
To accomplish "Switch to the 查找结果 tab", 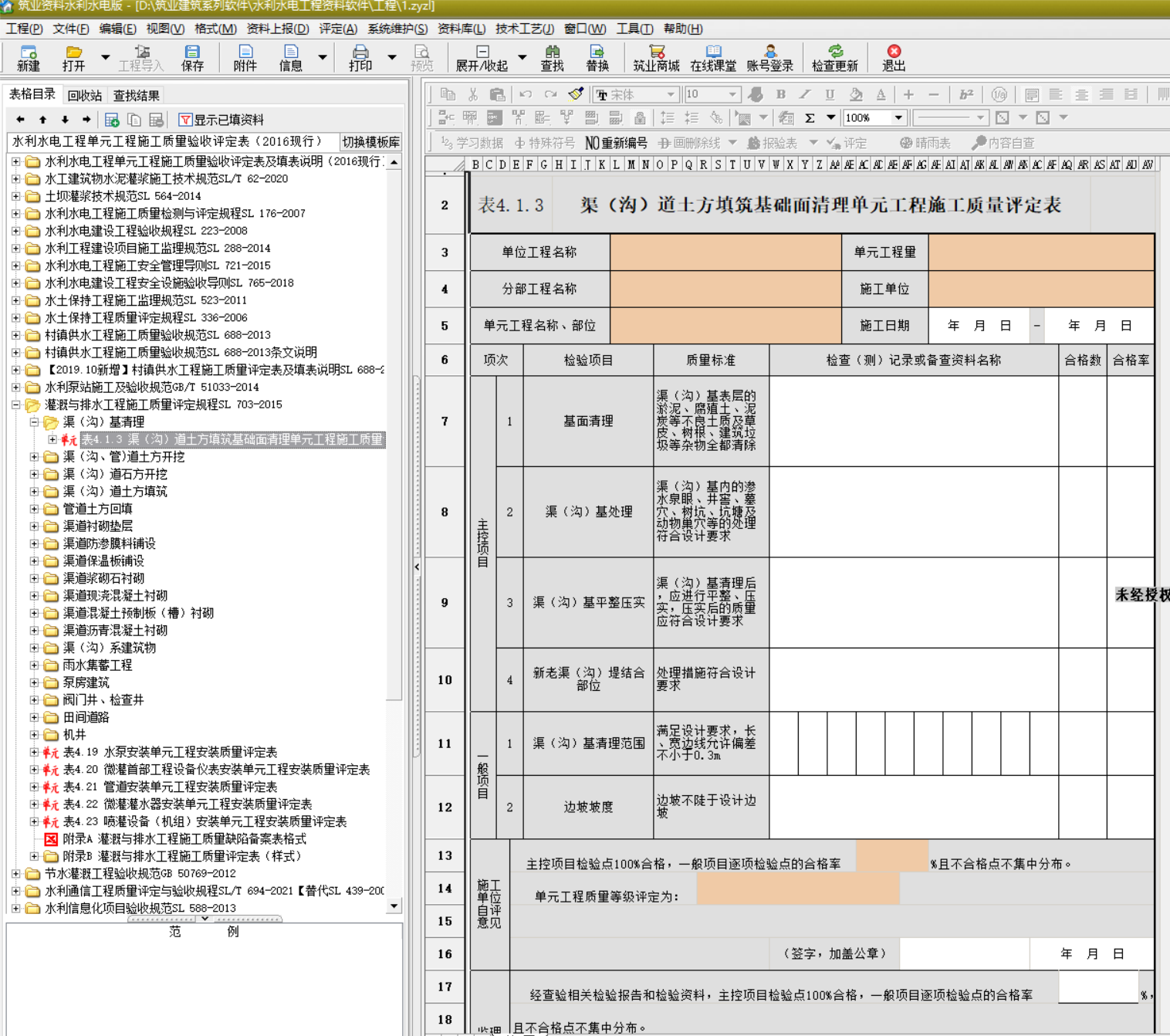I will [x=137, y=96].
